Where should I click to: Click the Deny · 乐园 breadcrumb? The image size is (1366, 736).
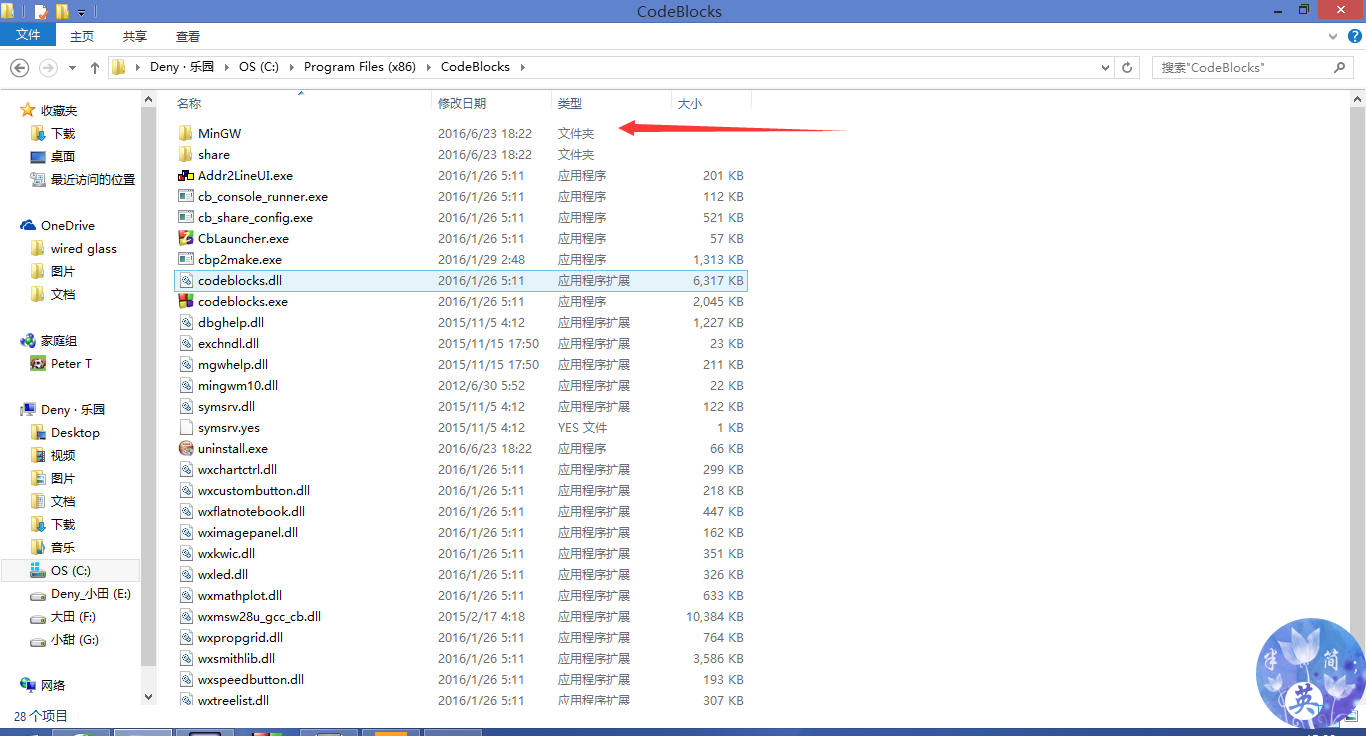pyautogui.click(x=182, y=67)
